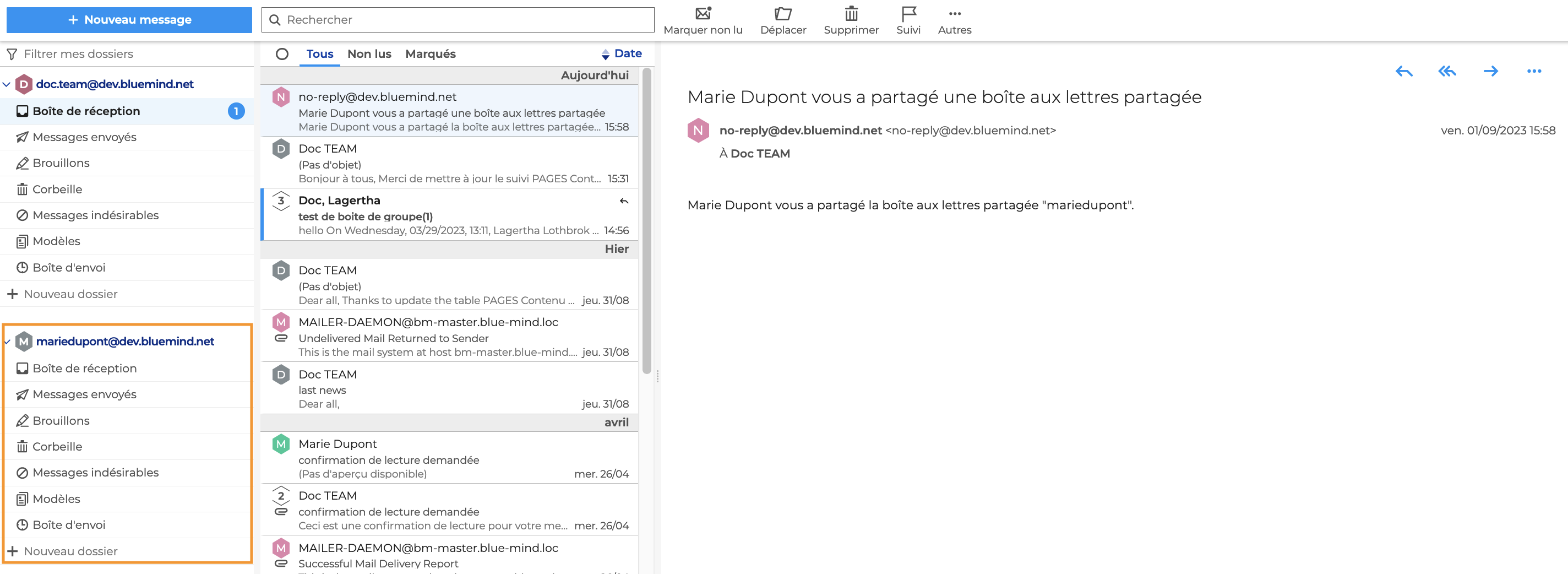This screenshot has width=1568, height=574.
Task: Click the reply arrow icon in message header
Action: coord(1403,71)
